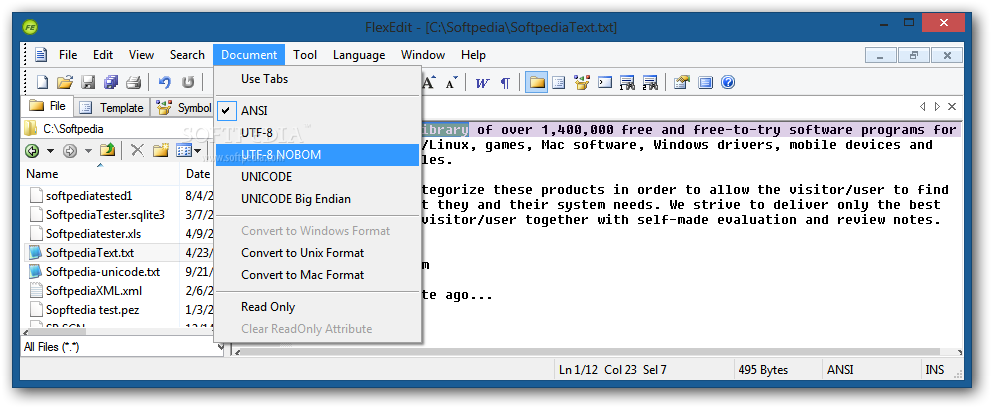Open the View menu
Screen dimensions: 992x408
[141, 55]
